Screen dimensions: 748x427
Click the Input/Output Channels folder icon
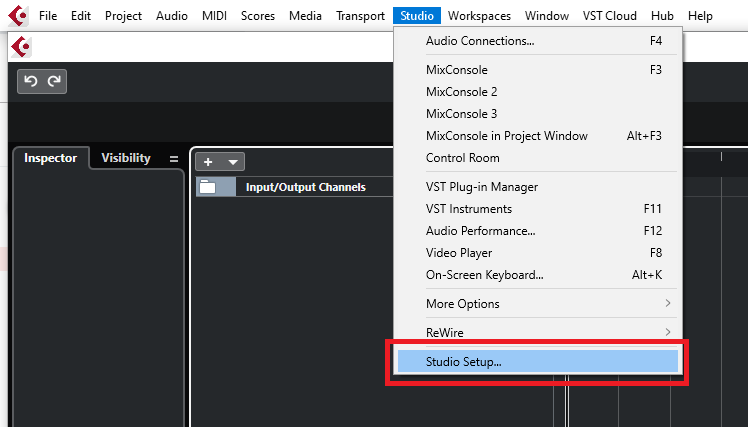coord(208,187)
